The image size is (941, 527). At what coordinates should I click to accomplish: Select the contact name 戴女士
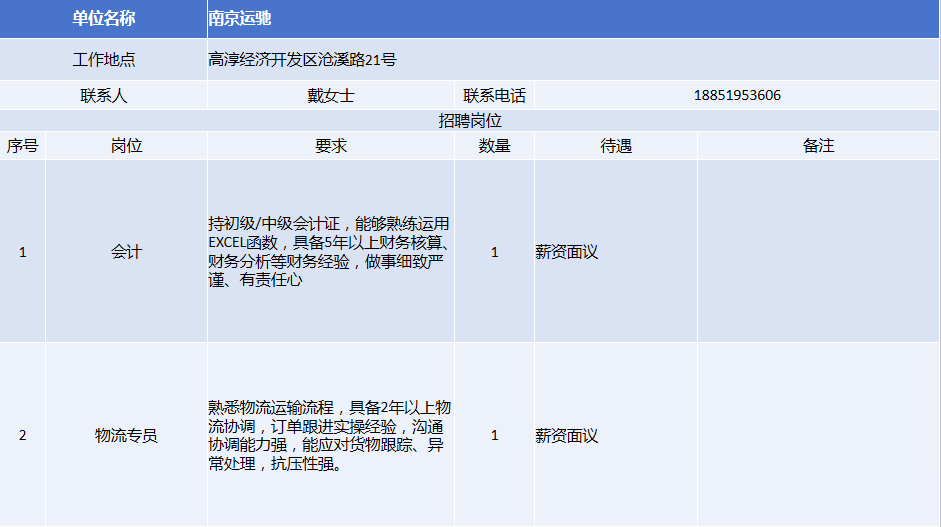(330, 96)
